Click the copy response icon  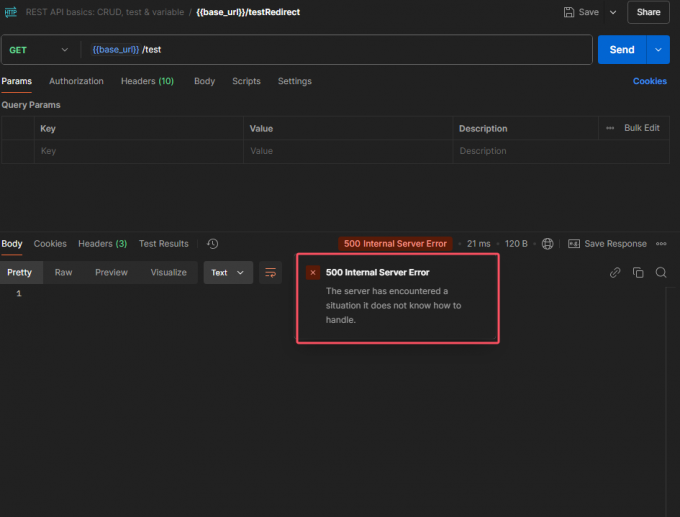[x=638, y=272]
